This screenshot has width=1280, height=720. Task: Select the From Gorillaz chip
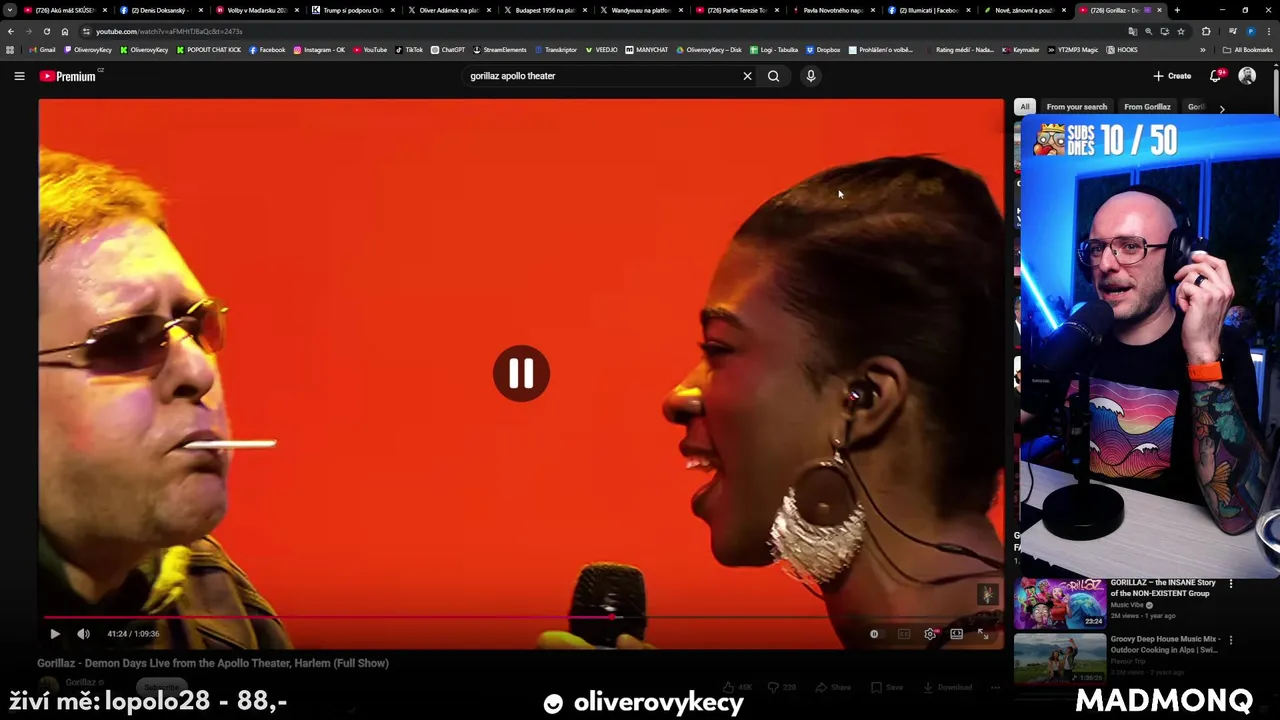(x=1147, y=107)
